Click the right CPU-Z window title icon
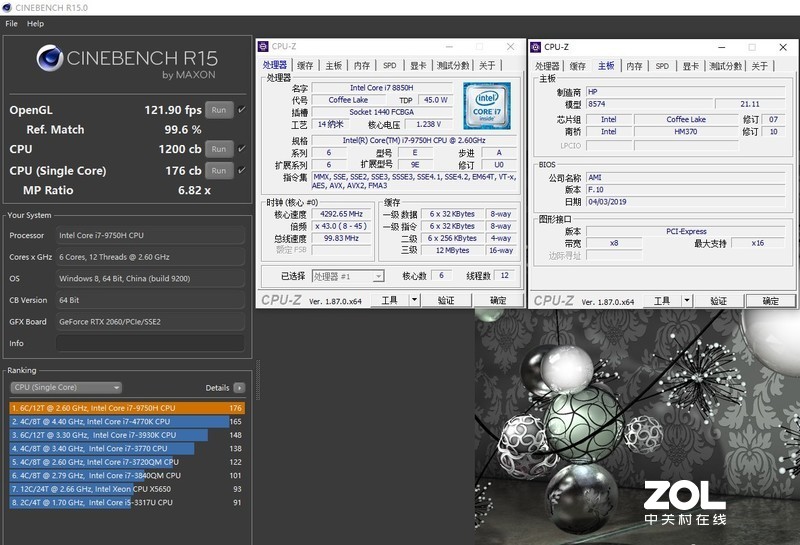800x545 pixels. pos(537,46)
